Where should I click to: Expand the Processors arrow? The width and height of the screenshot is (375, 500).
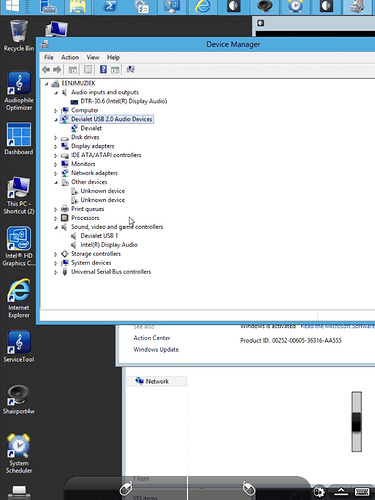click(x=56, y=218)
